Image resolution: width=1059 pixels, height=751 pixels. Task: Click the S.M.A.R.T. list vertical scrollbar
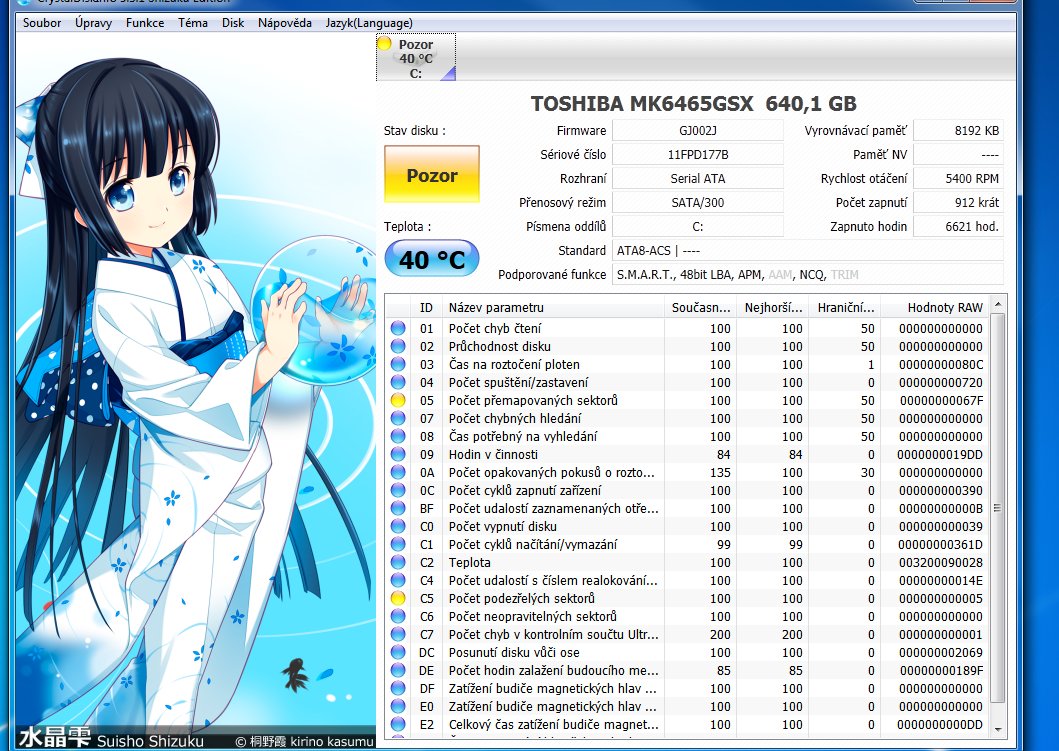tap(998, 500)
